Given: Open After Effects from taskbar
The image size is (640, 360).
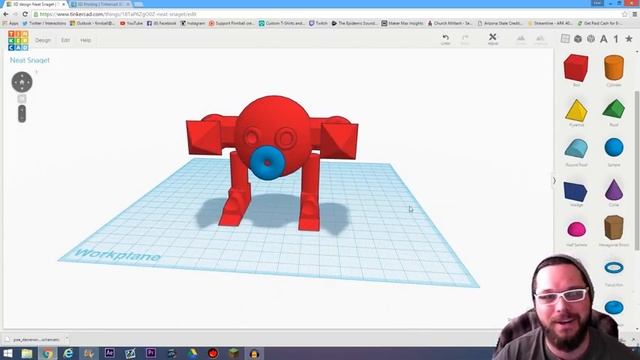Looking at the screenshot, I should coord(109,353).
